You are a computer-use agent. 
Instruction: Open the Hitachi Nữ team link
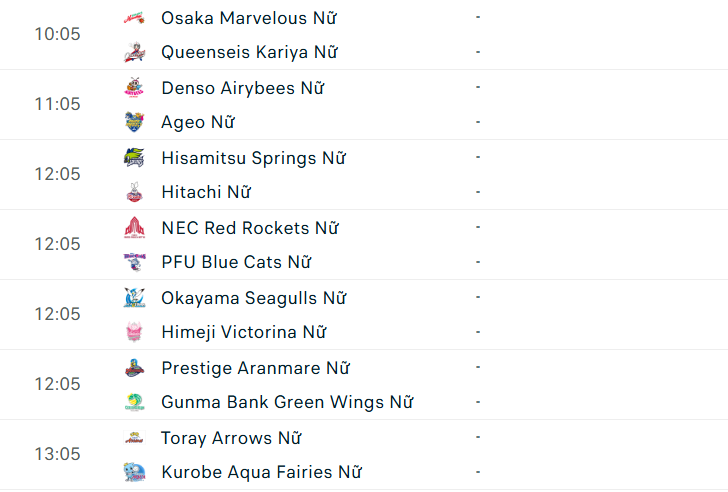[x=206, y=192]
